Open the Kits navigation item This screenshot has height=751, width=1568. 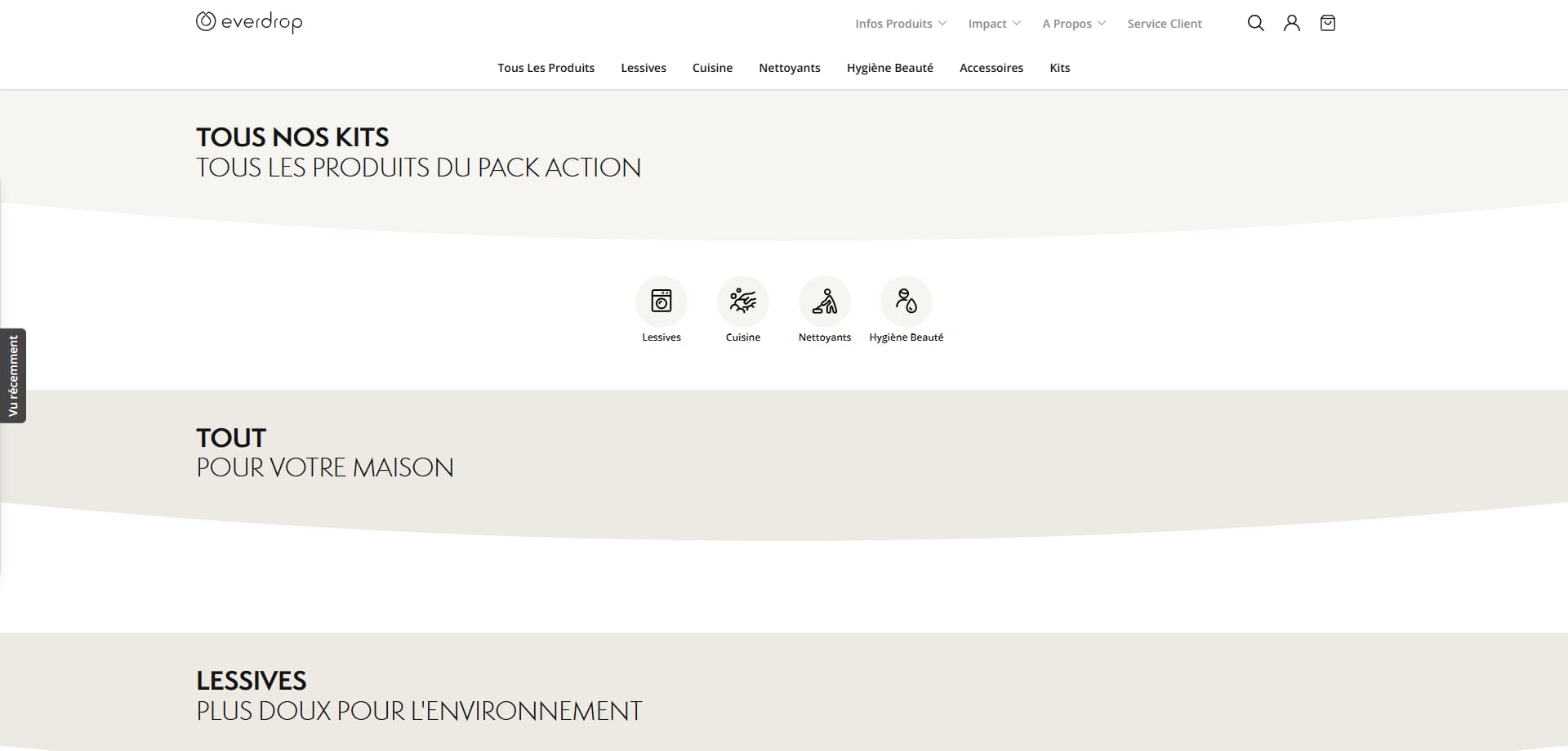point(1060,68)
